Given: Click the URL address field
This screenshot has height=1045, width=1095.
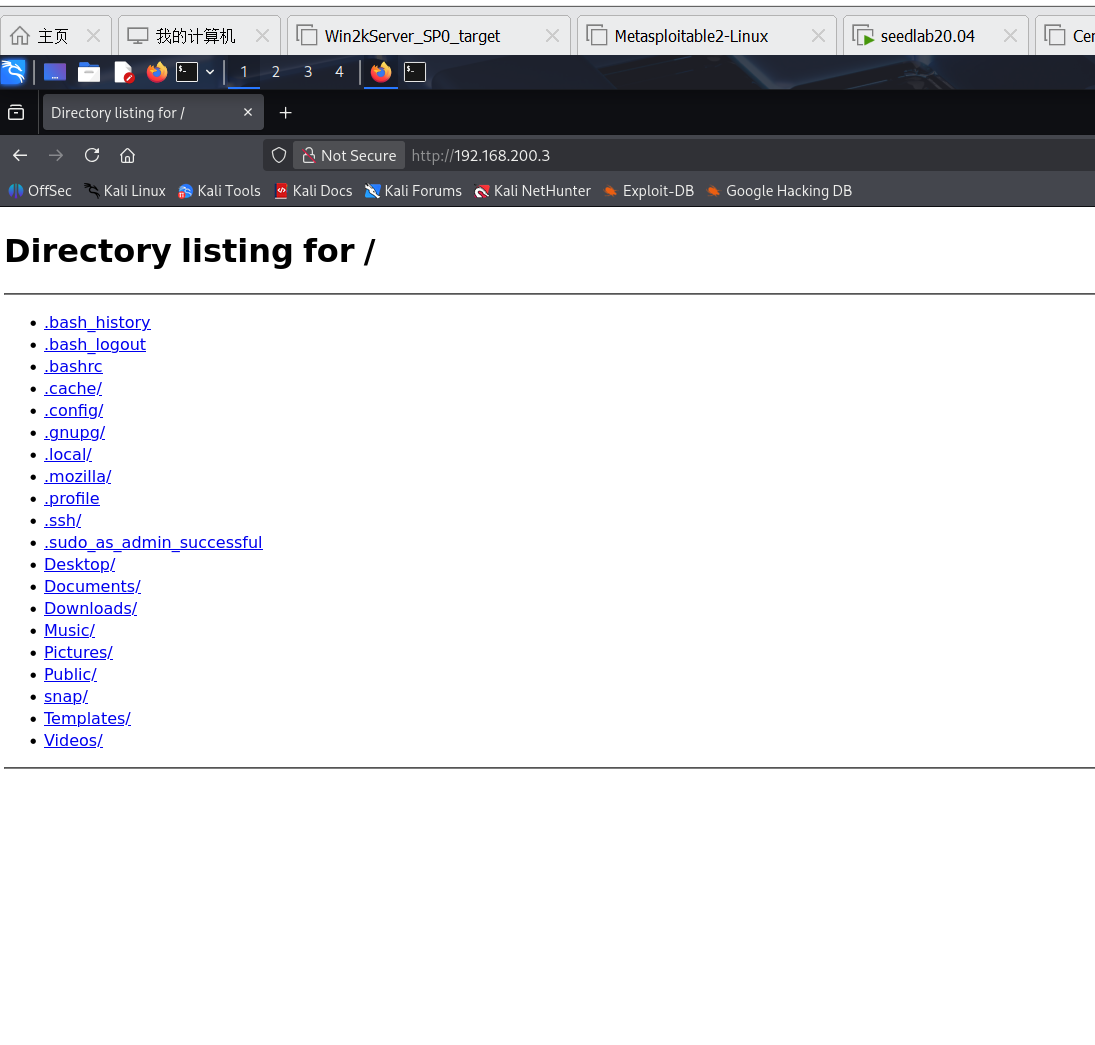Looking at the screenshot, I should tap(747, 155).
